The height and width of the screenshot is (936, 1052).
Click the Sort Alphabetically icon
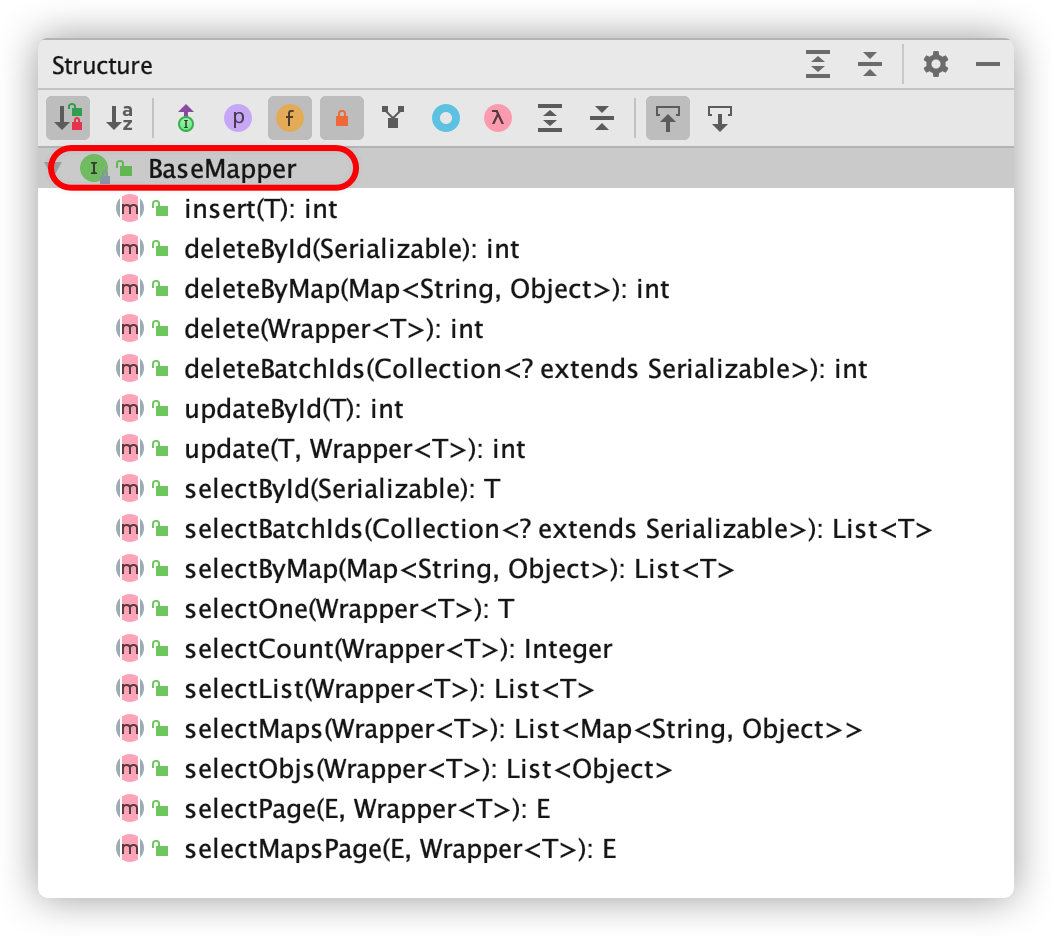[120, 119]
